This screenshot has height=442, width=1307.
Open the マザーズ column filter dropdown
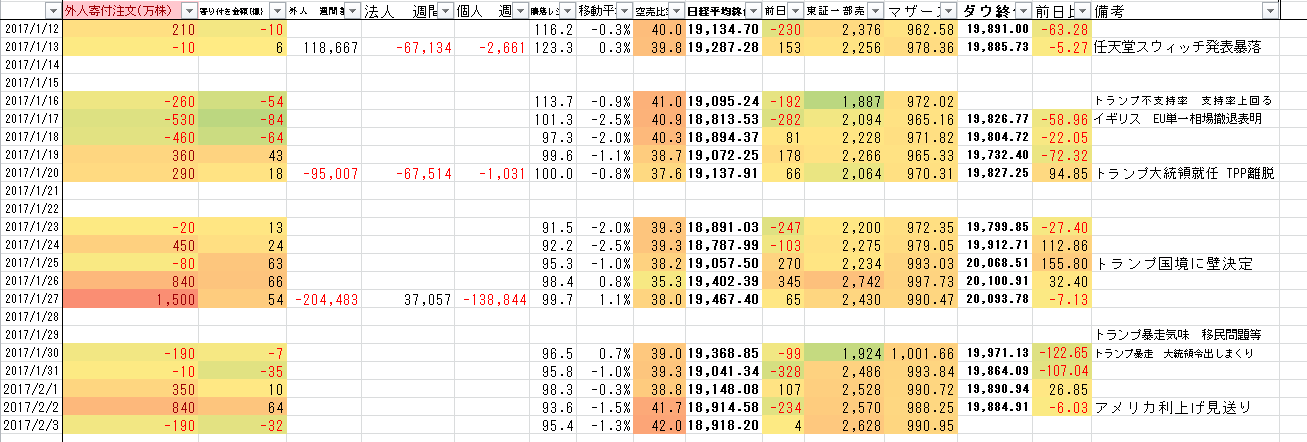pyautogui.click(x=947, y=10)
